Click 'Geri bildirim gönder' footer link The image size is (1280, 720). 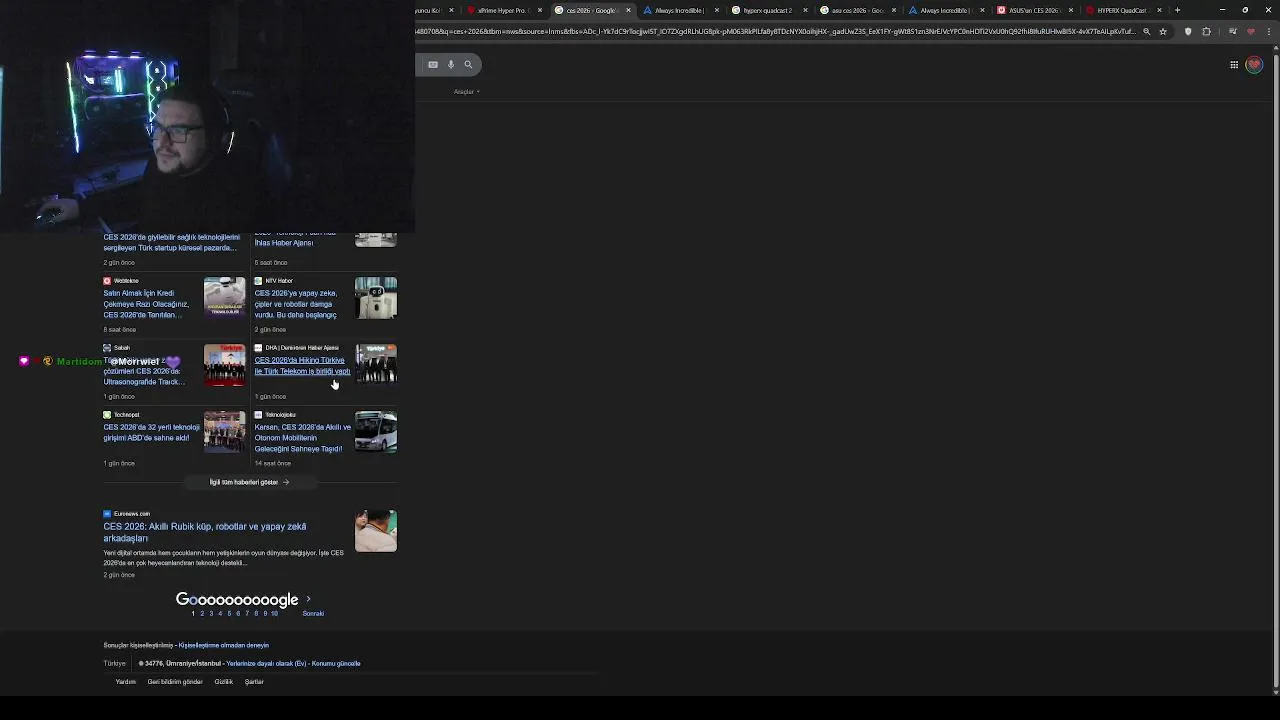[x=175, y=682]
